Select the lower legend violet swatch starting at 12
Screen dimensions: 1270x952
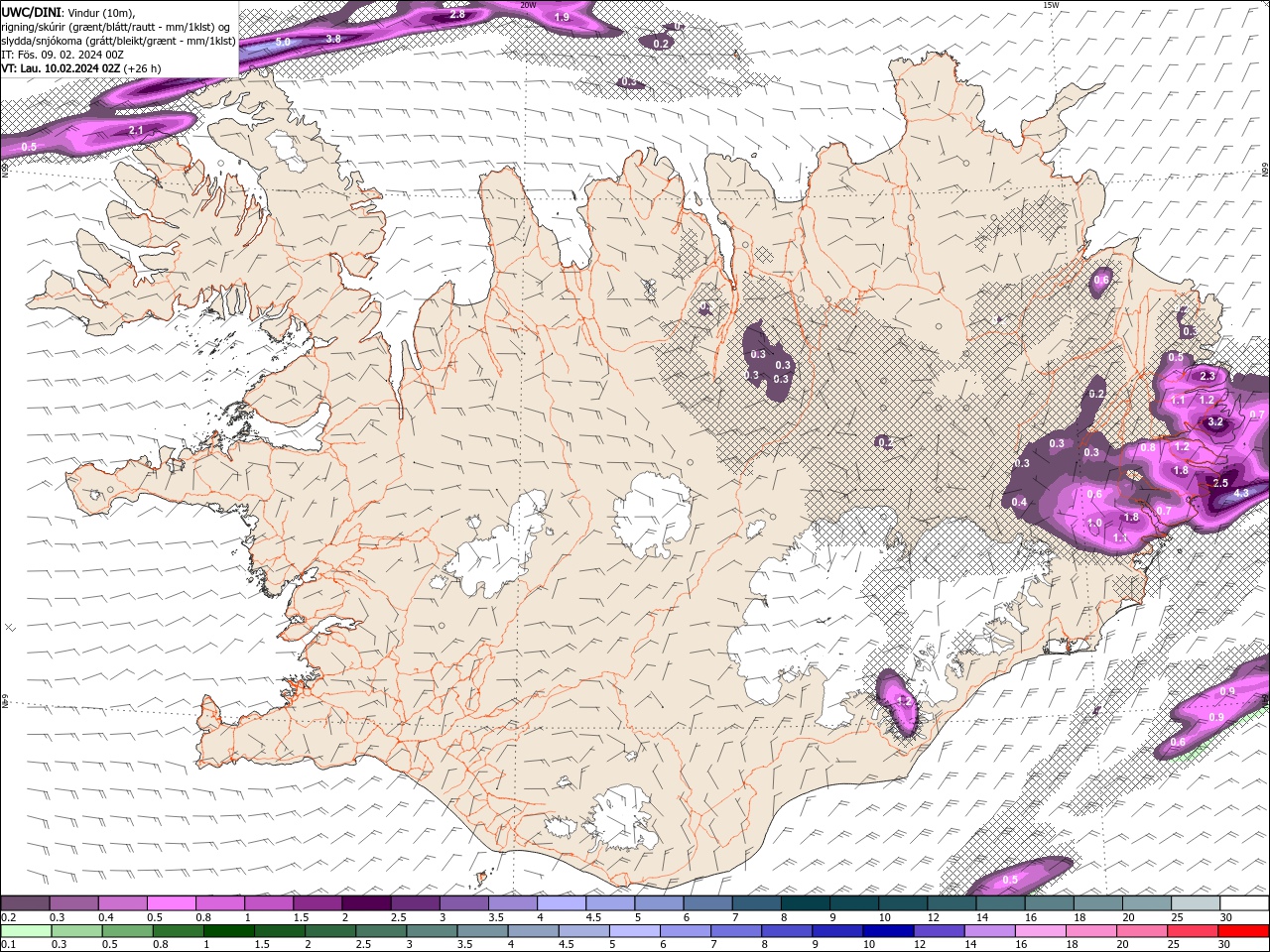(939, 931)
